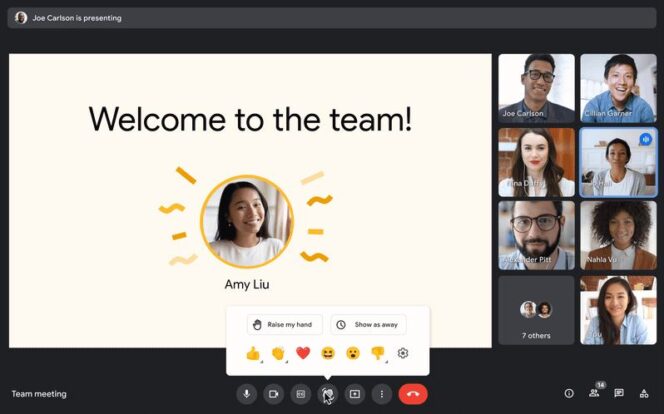Select Joe Carlson's video tile
The image size is (664, 414).
click(x=537, y=88)
